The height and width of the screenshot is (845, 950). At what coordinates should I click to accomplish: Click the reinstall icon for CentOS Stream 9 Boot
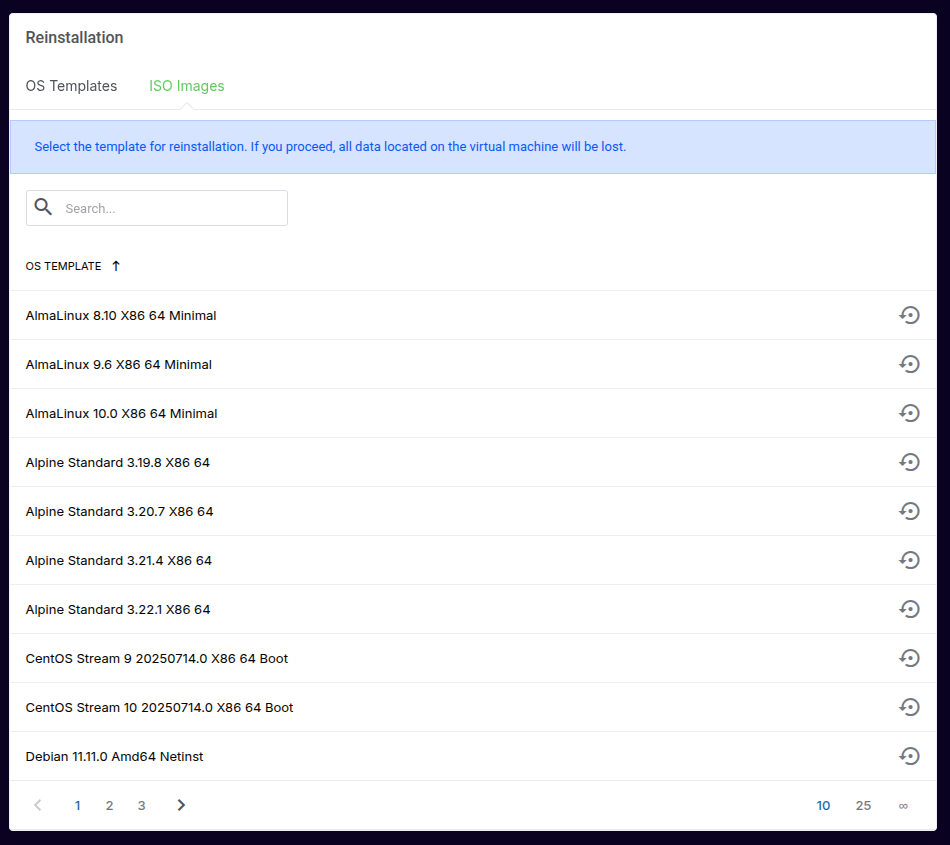909,658
